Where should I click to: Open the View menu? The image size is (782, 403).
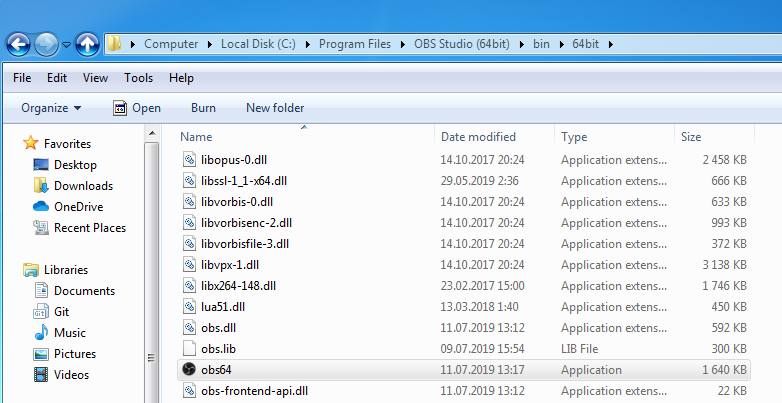(95, 78)
